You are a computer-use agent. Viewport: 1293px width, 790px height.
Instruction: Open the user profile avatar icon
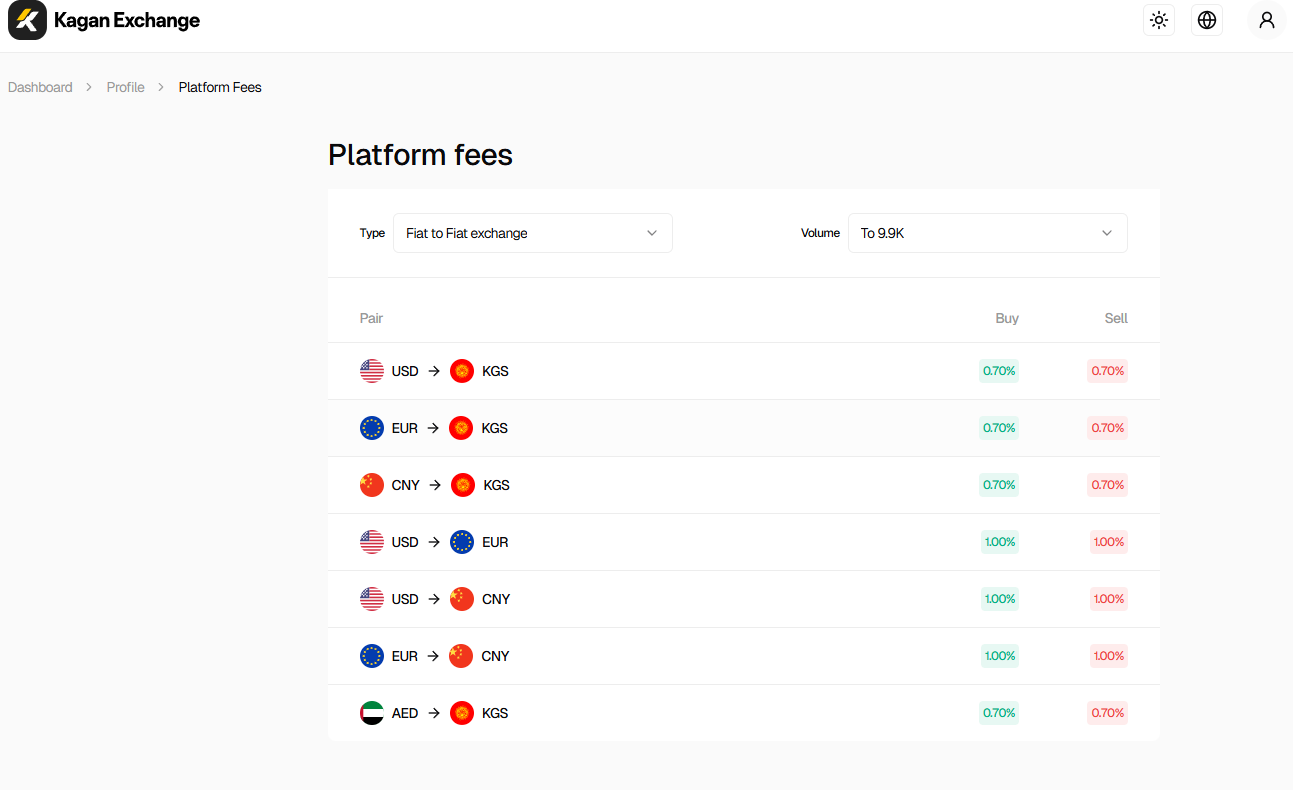pyautogui.click(x=1266, y=20)
